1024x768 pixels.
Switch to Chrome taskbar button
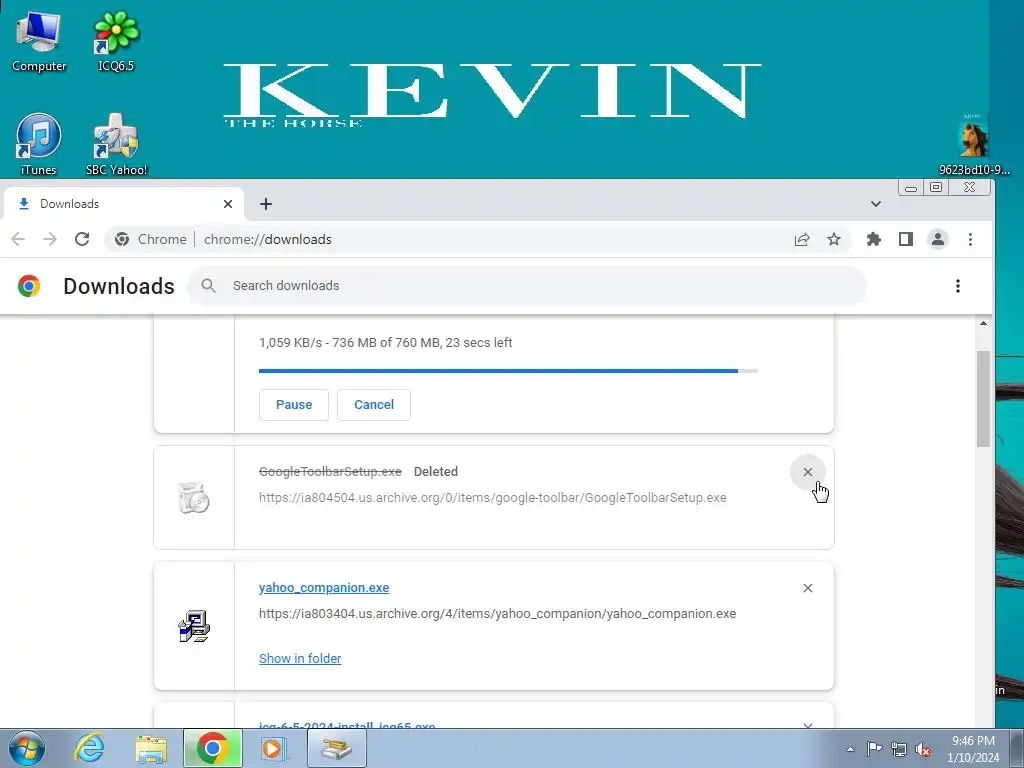coord(212,748)
